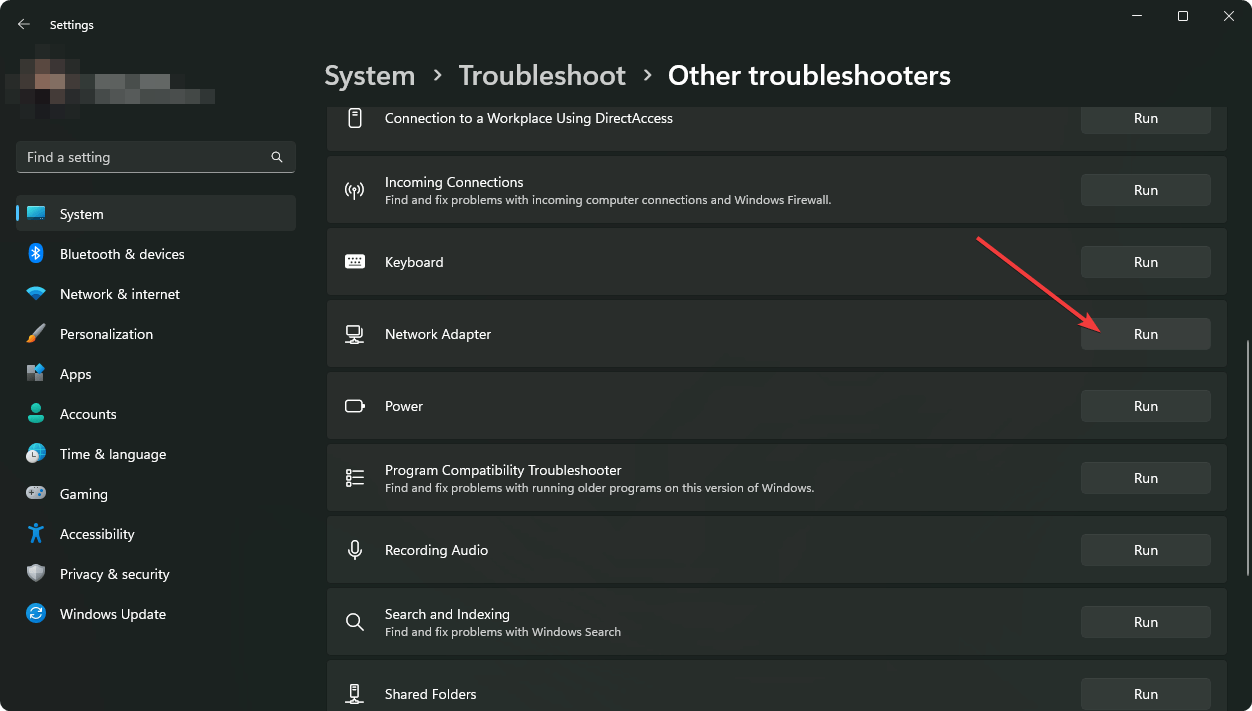The height and width of the screenshot is (711, 1252).
Task: Click the Network & internet Wi-Fi icon
Action: 36,294
